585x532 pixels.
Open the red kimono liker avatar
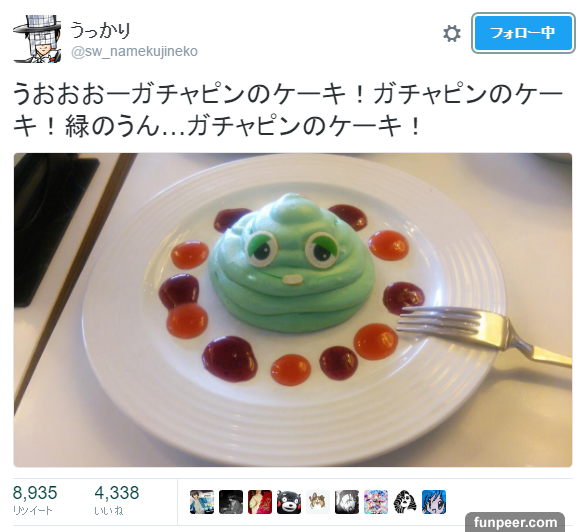(x=260, y=502)
